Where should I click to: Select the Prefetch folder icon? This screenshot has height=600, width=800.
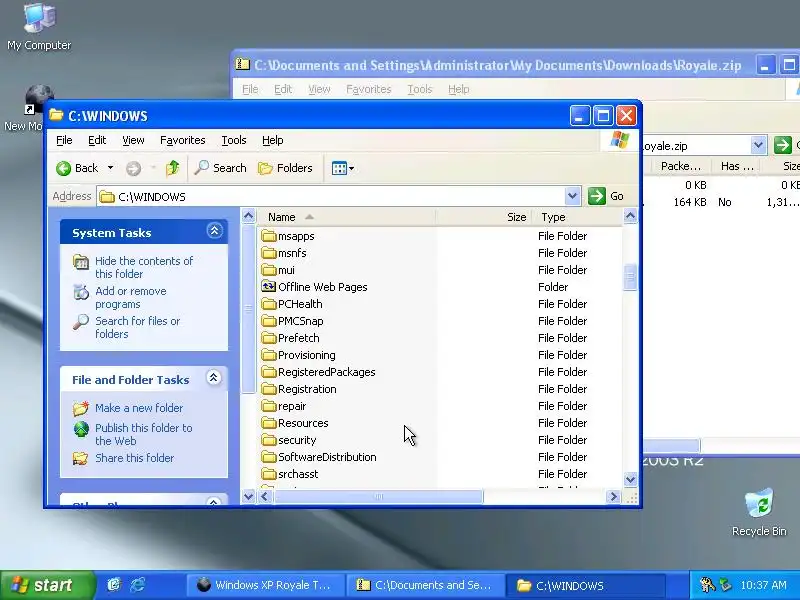(269, 338)
